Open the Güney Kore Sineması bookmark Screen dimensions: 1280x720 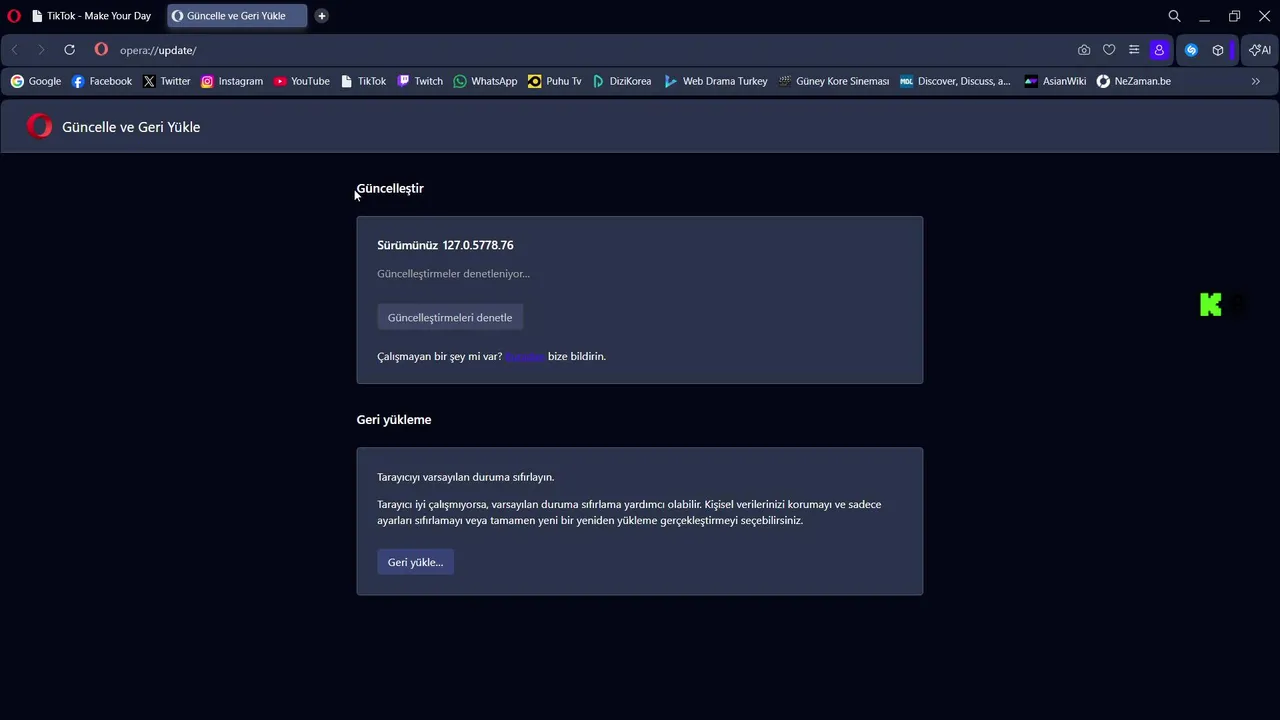834,81
